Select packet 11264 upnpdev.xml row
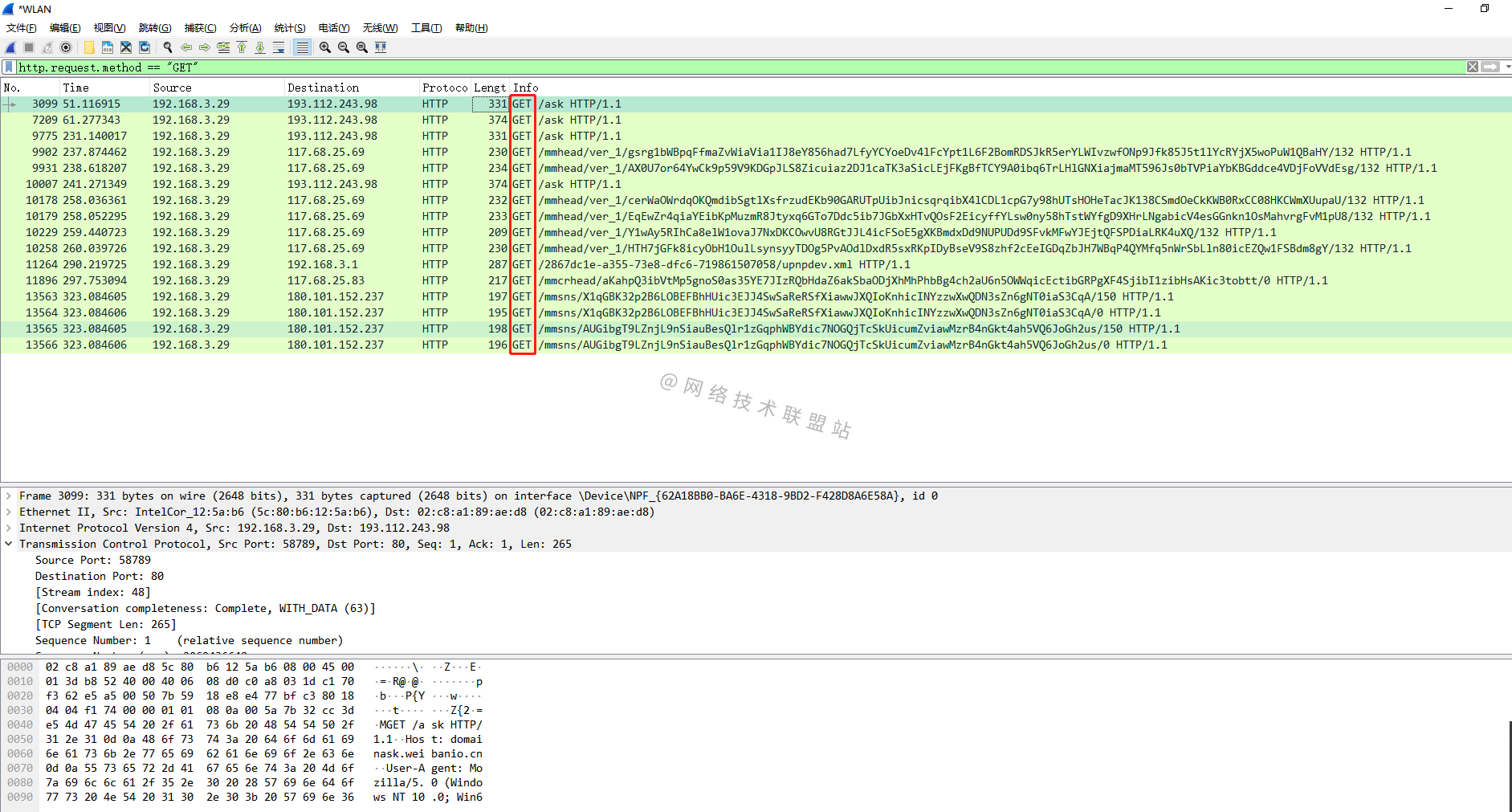 (x=756, y=264)
